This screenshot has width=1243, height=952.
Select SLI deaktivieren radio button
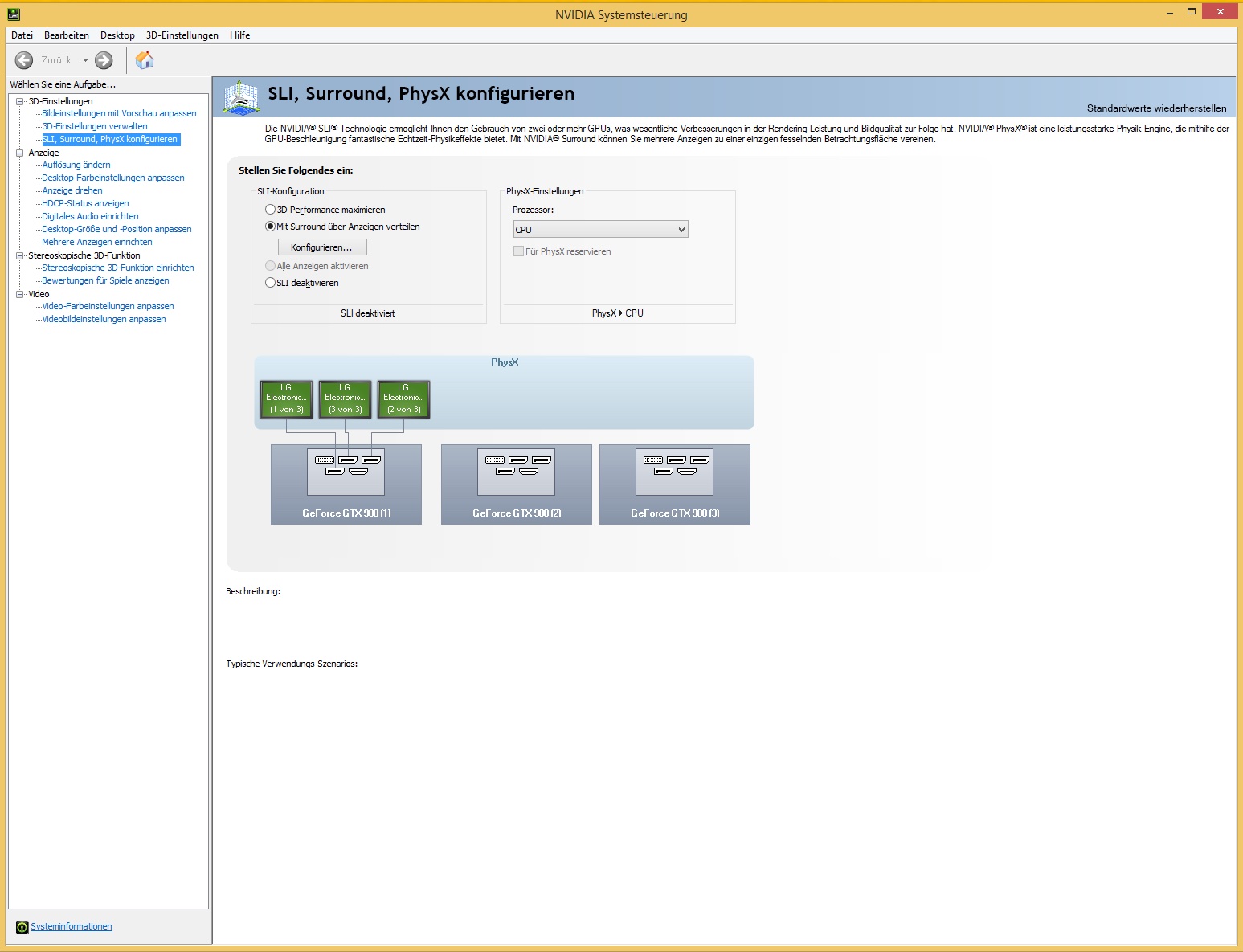click(x=270, y=283)
